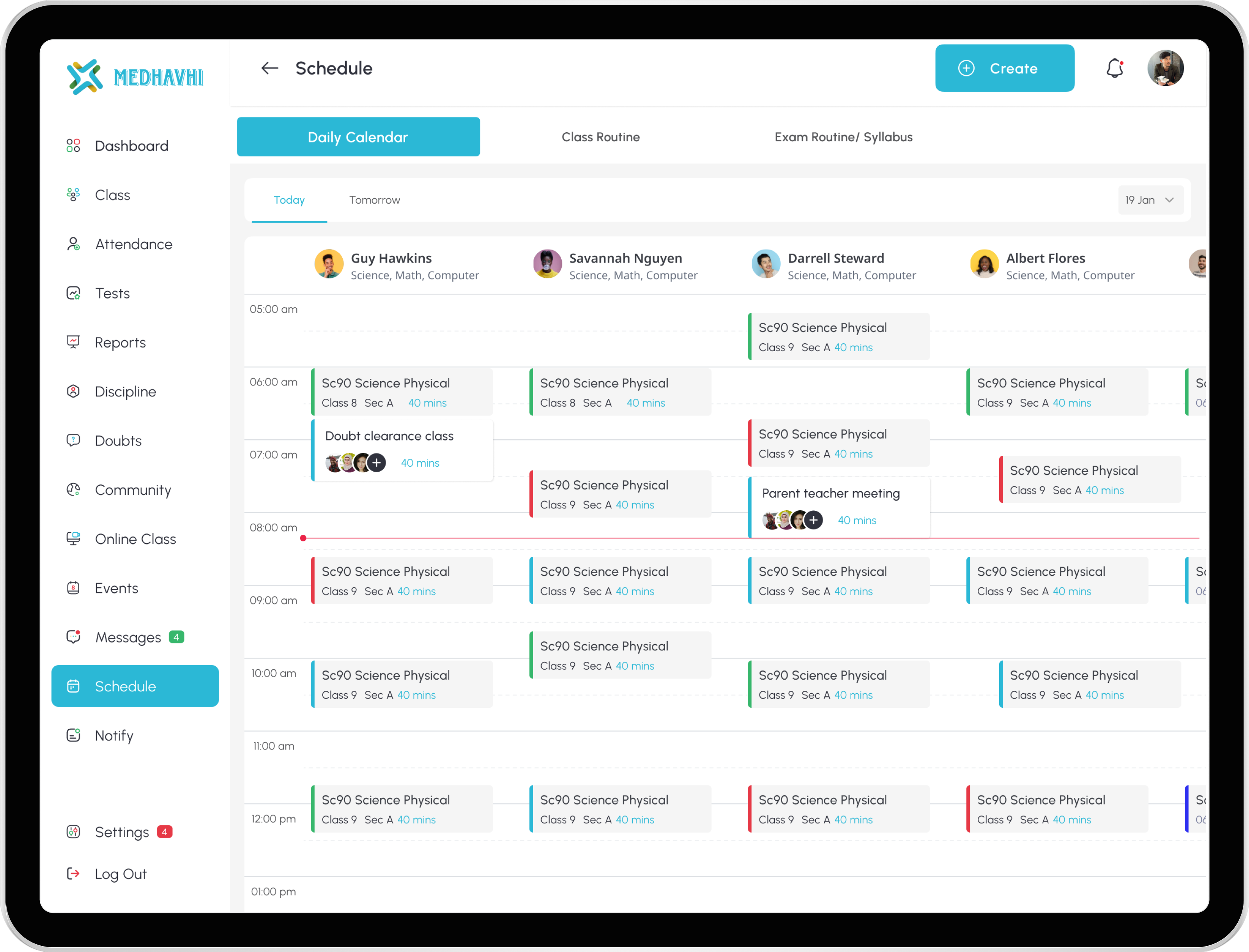Viewport: 1249px width, 952px height.
Task: Click user profile avatar icon
Action: 1166,68
